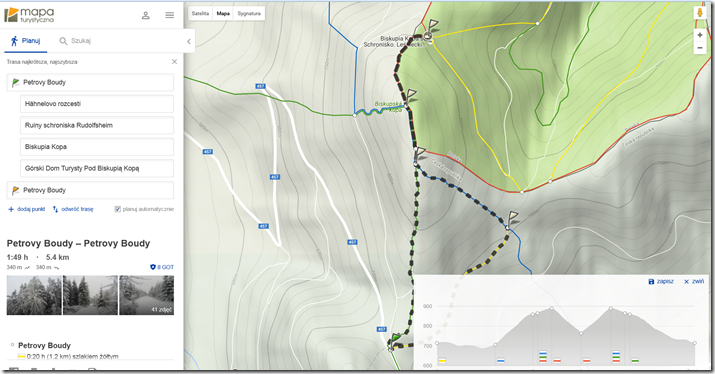Screen dimensions: 715x374
Task: Click the zwiń collapse profile link
Action: pos(694,281)
